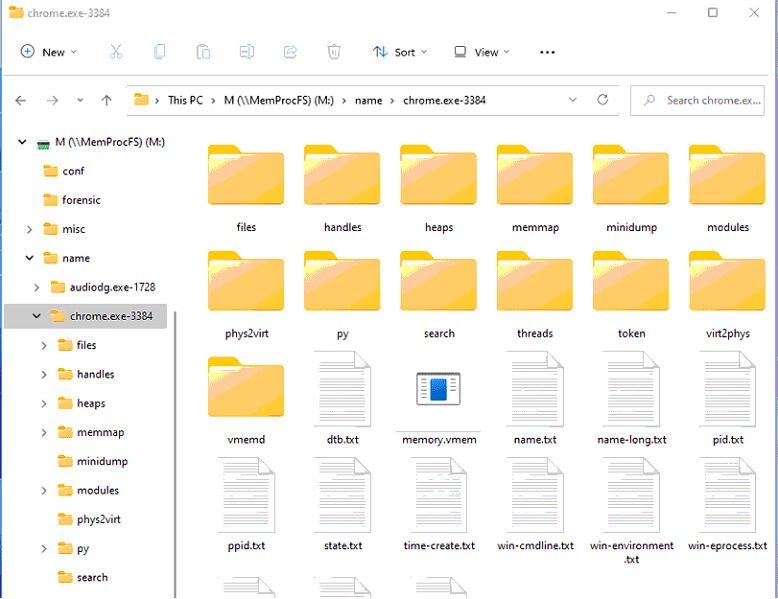Select the memory.vmem file icon
Screen dimensions: 778x599
coord(438,391)
